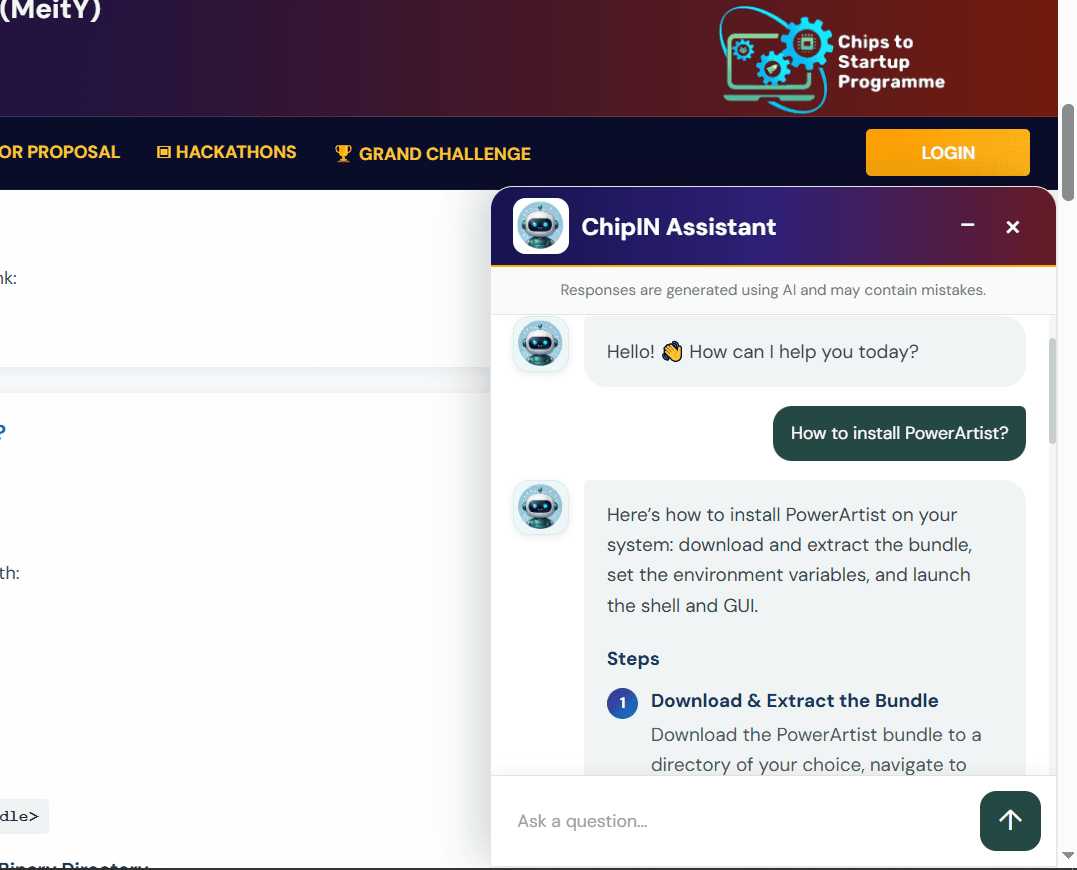The width and height of the screenshot is (1077, 870).
Task: Click the robot avatar beside the install answer
Action: tap(541, 507)
